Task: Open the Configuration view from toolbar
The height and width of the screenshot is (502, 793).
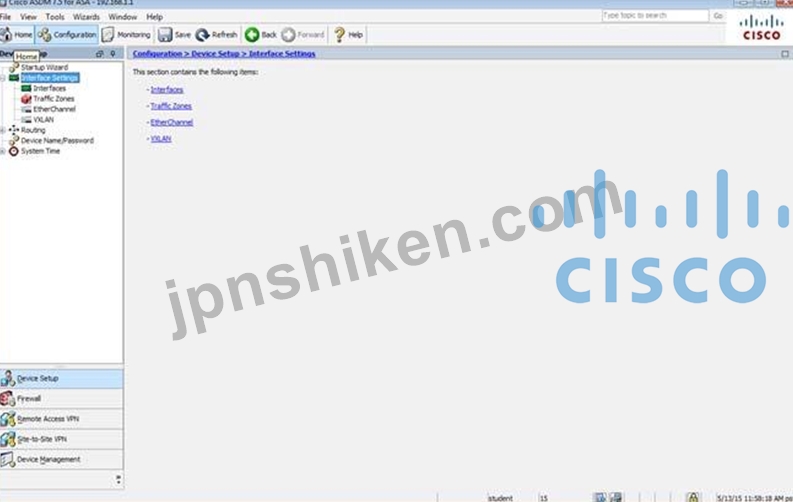Action: tap(67, 35)
